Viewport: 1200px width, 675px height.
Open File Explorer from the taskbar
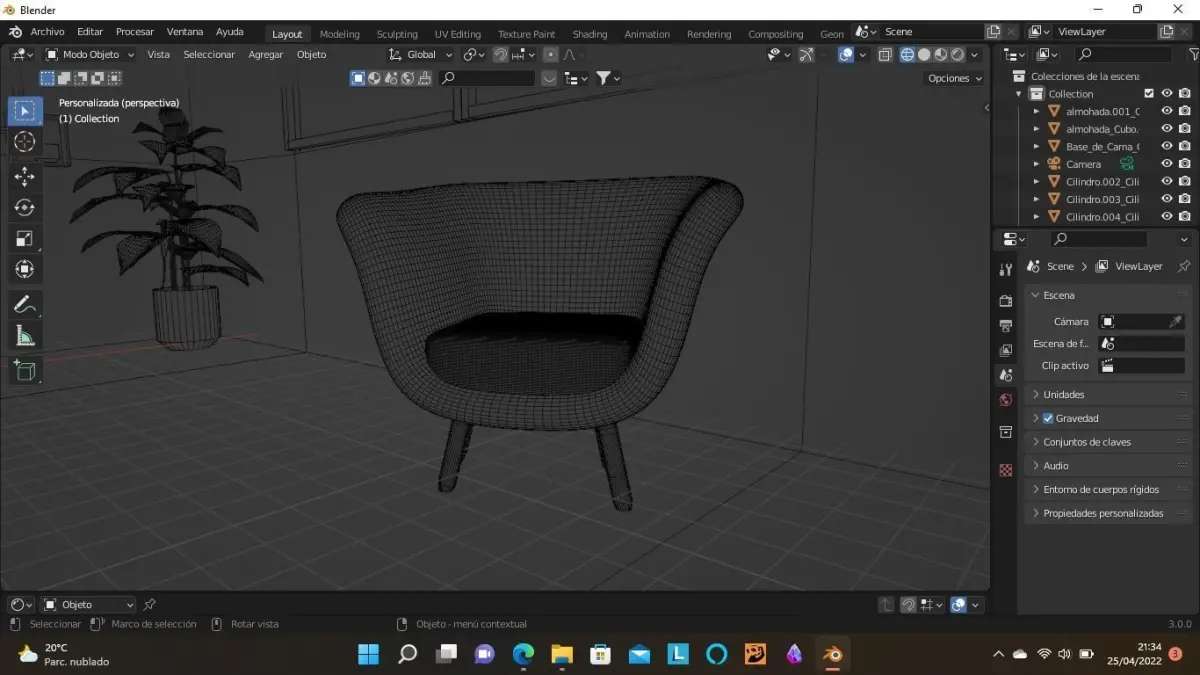[562, 654]
